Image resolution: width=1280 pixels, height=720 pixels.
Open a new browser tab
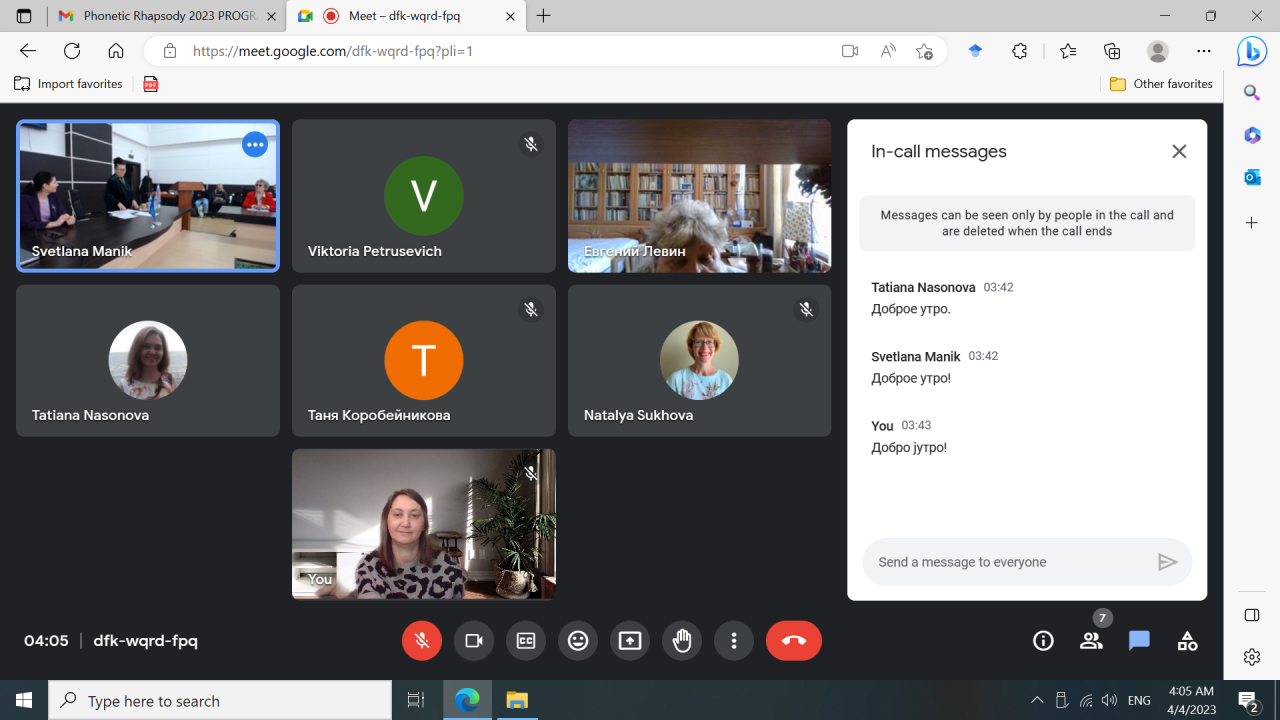pos(544,16)
